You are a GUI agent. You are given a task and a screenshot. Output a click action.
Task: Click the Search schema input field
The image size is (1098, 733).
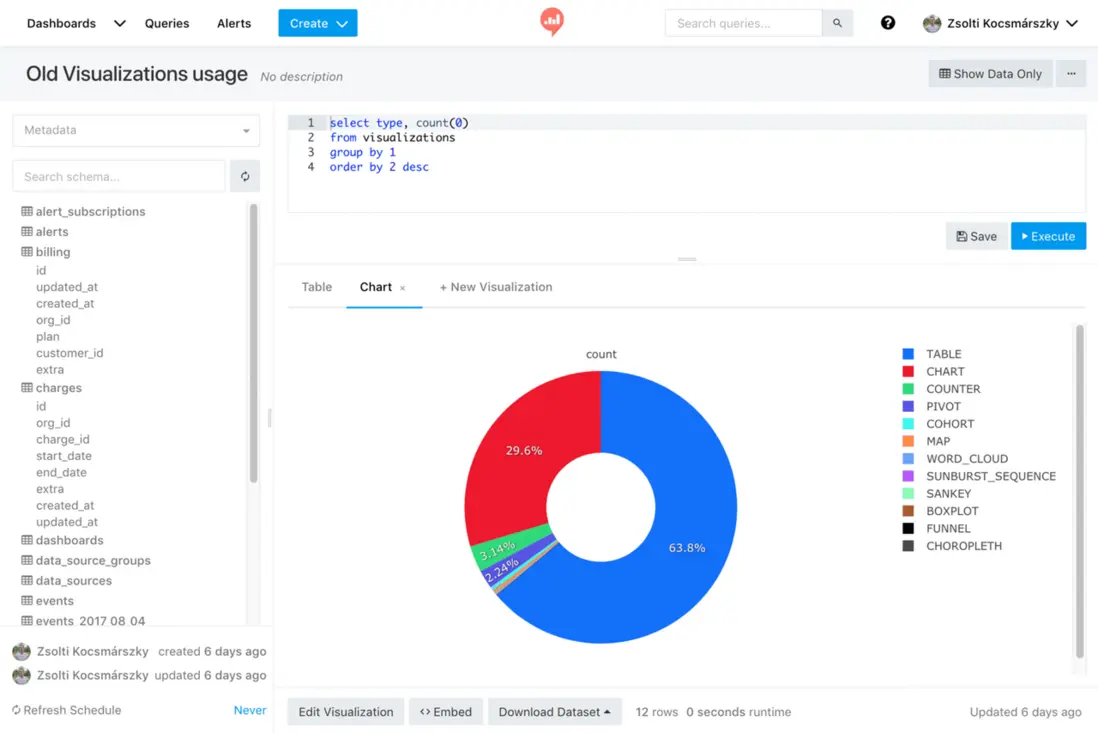point(119,176)
